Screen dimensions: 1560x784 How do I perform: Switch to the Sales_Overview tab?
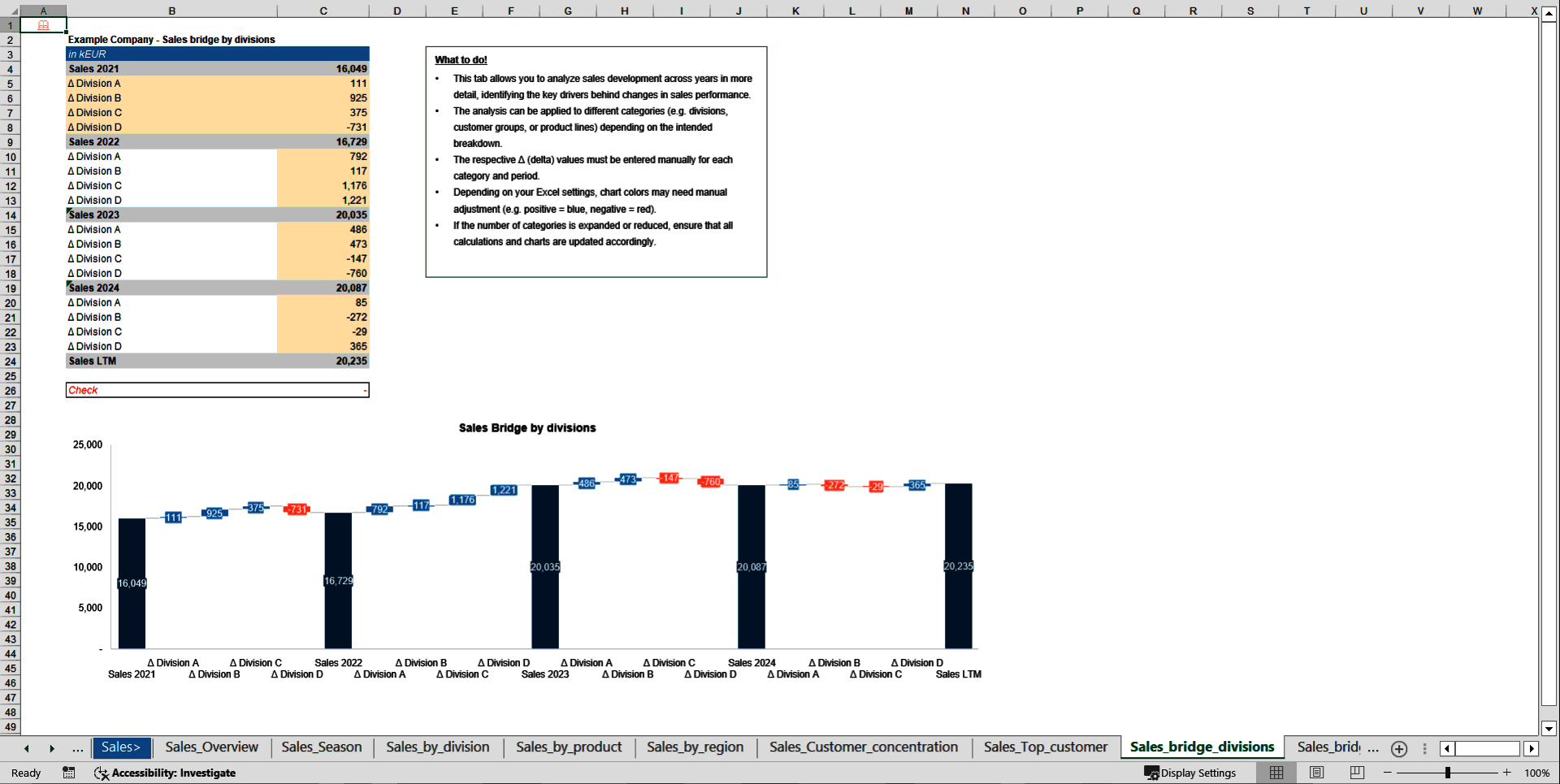pos(210,747)
